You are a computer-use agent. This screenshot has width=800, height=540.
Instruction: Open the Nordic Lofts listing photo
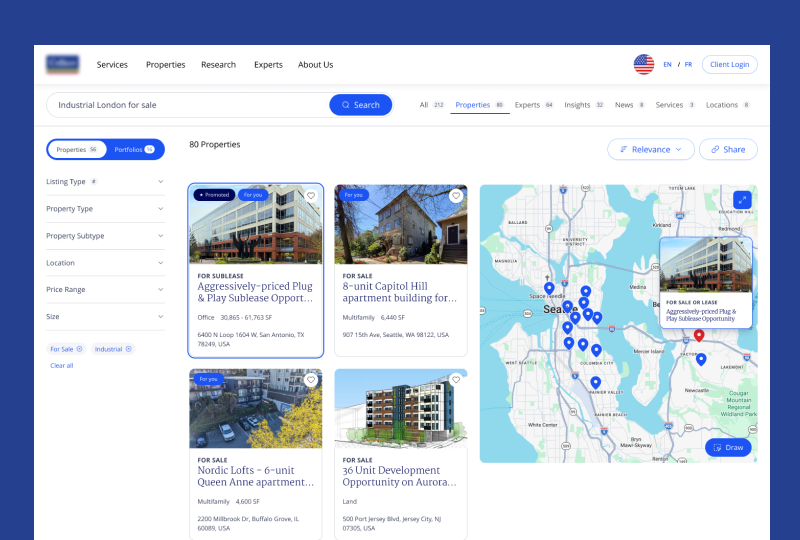pos(256,408)
